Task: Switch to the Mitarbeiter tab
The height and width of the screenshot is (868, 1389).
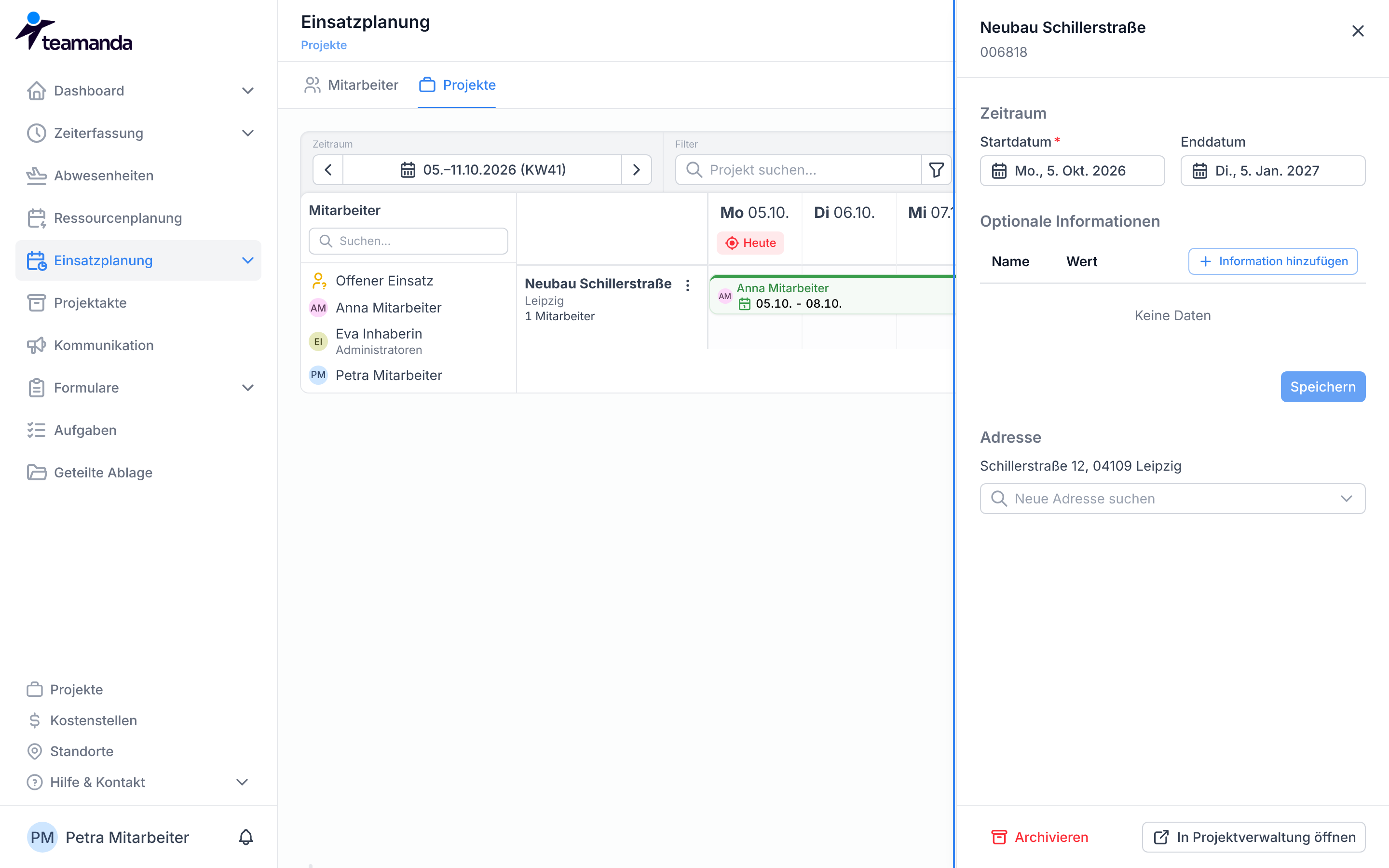Action: point(351,85)
